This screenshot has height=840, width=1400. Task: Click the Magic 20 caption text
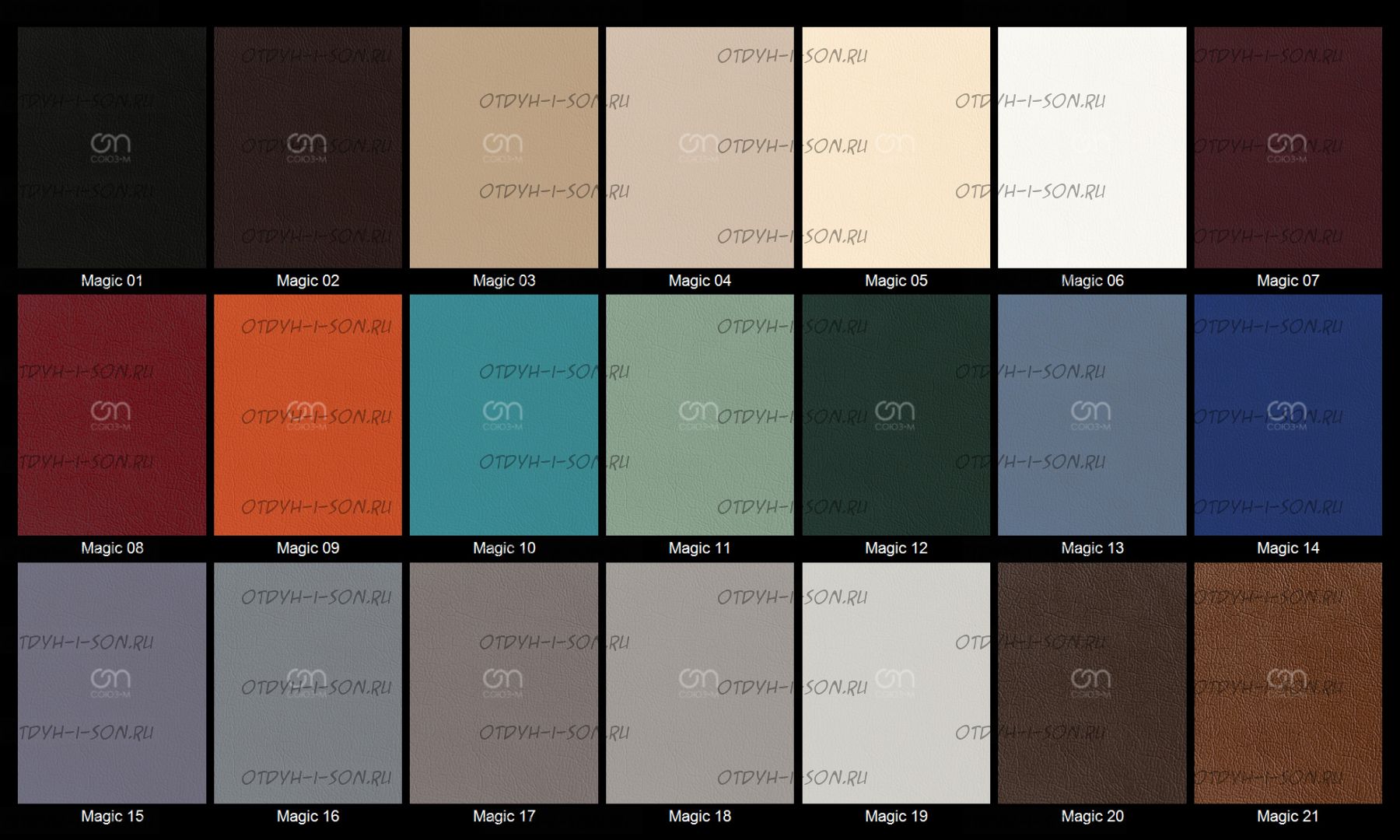(x=1092, y=816)
